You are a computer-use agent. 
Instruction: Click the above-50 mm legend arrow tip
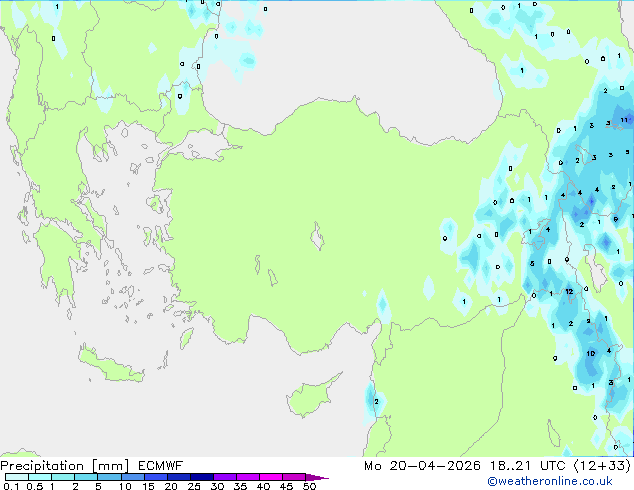(317, 477)
